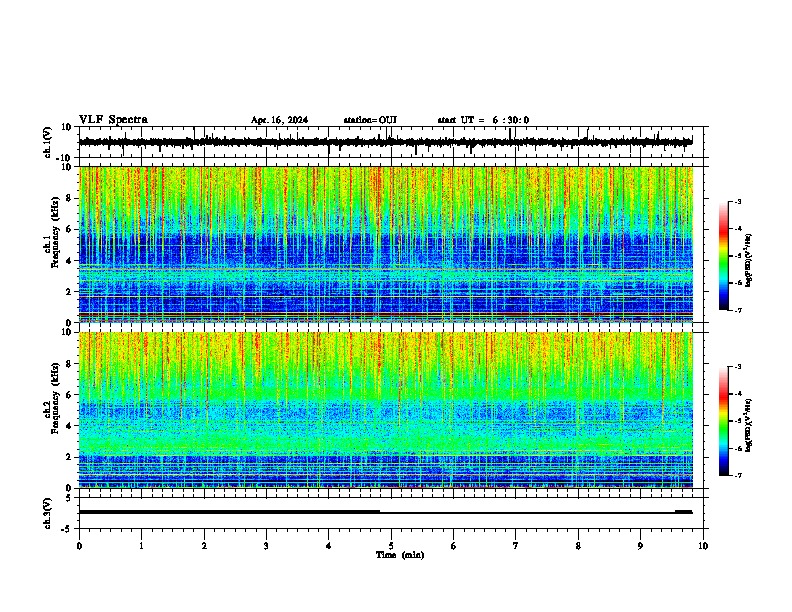The image size is (792, 612).
Task: Click the ch.2 spectrogram color scale bar
Action: click(x=723, y=421)
